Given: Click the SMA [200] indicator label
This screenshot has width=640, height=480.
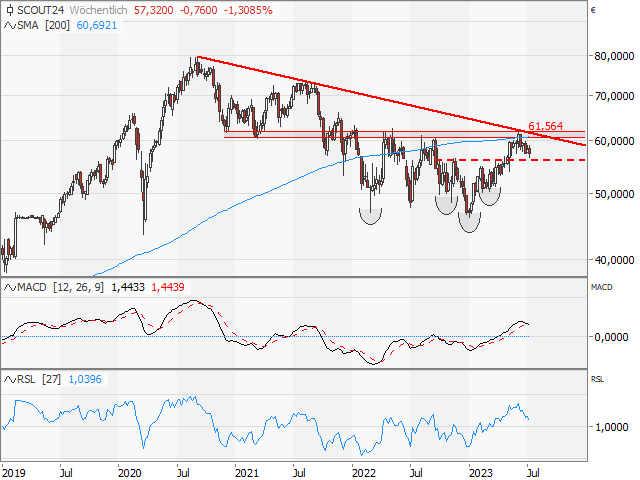Looking at the screenshot, I should [44, 25].
